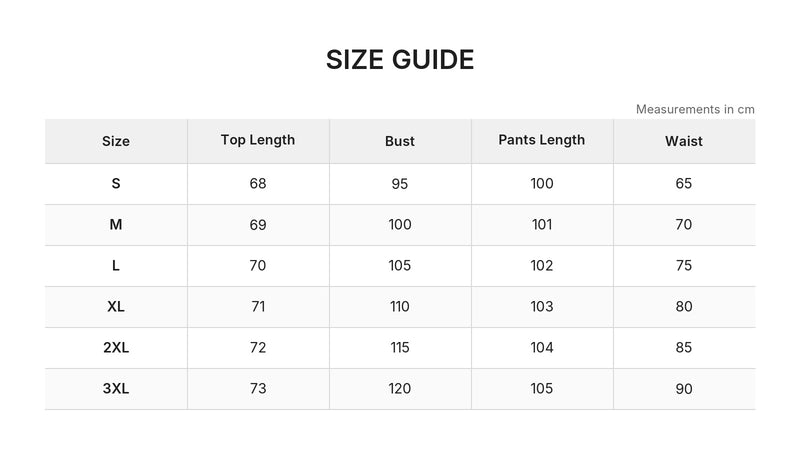Click the Measurements in cm note
Viewport: 800px width, 457px height.
695,109
